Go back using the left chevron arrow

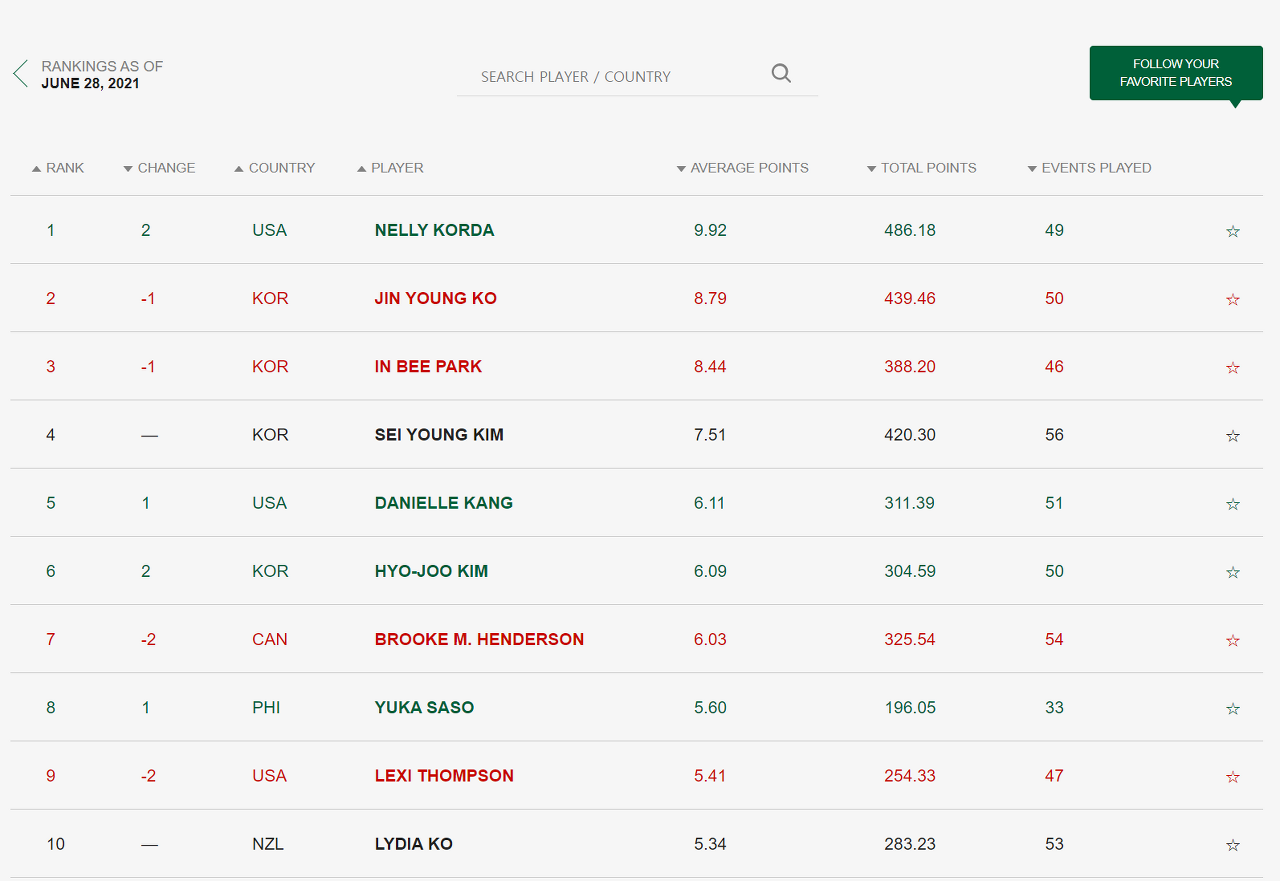[20, 74]
